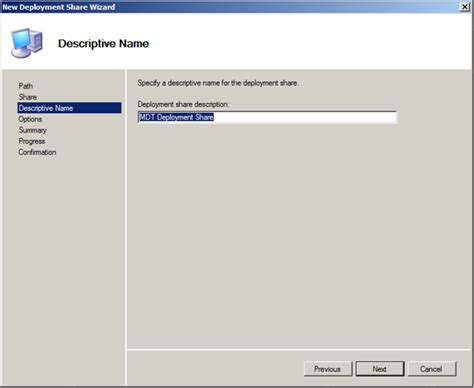Select the Path step in sidebar
Viewport: 474px width, 388px height.
(26, 86)
